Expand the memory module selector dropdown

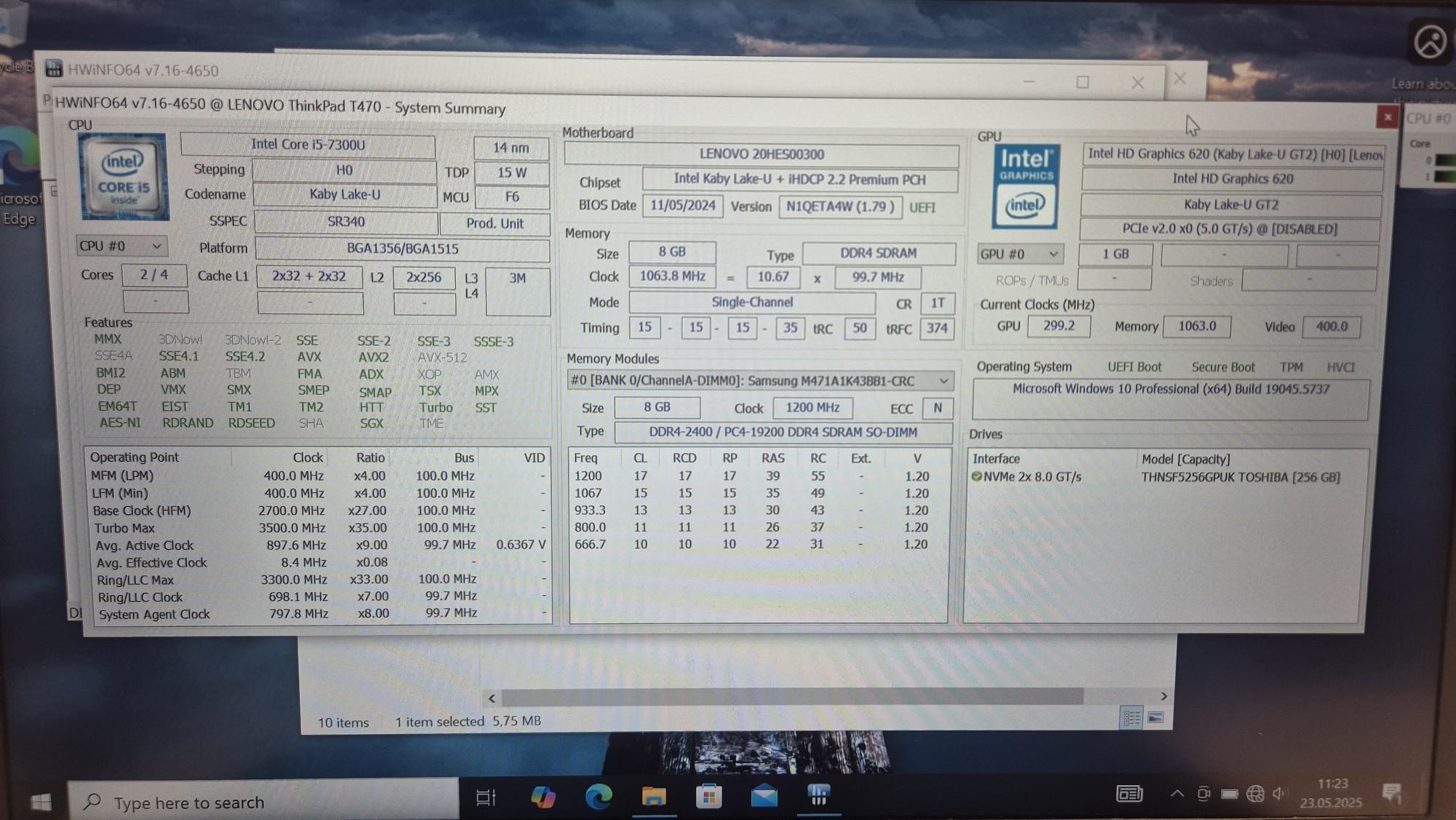click(x=760, y=381)
